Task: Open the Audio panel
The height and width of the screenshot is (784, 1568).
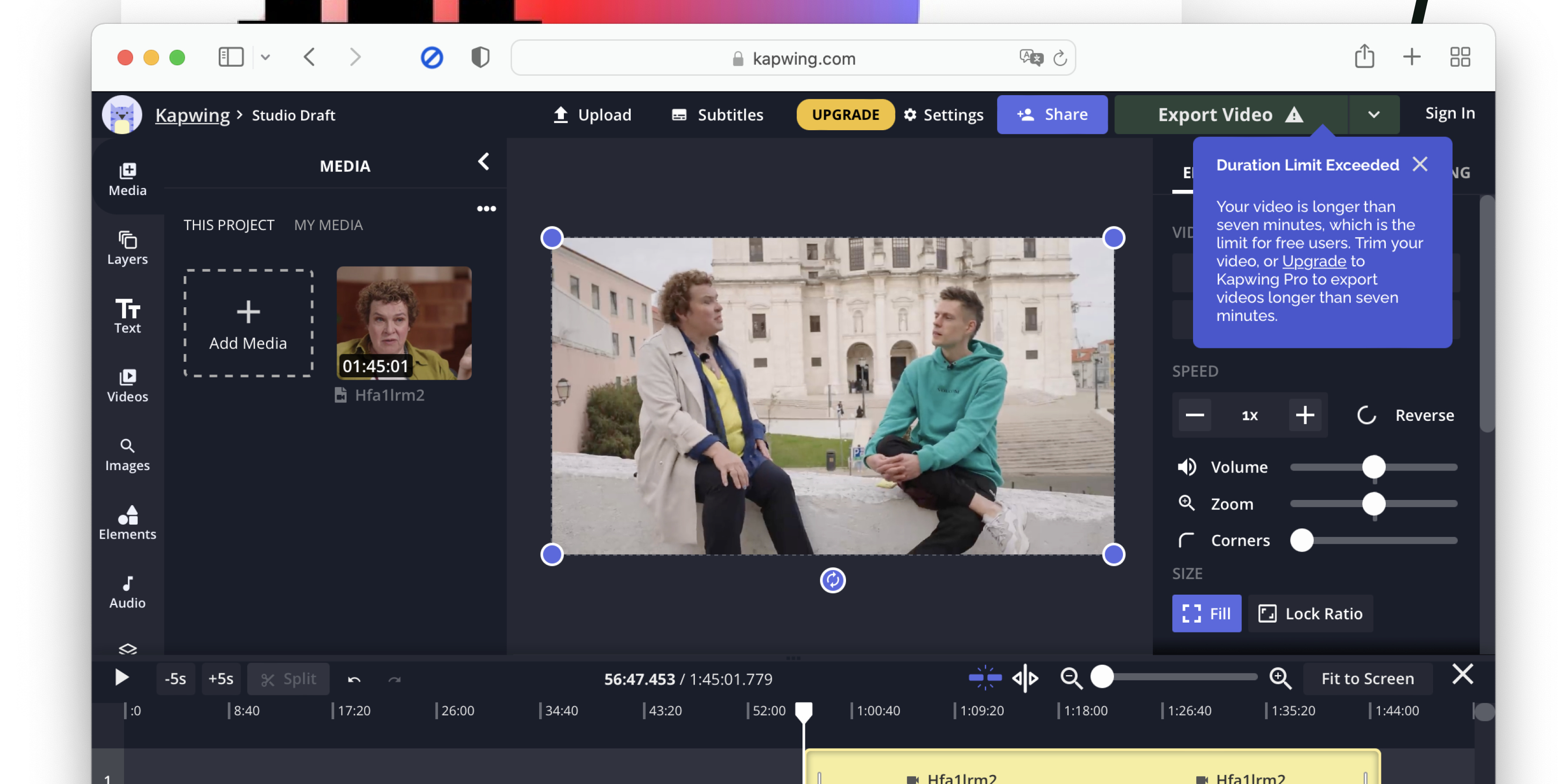Action: (x=127, y=592)
